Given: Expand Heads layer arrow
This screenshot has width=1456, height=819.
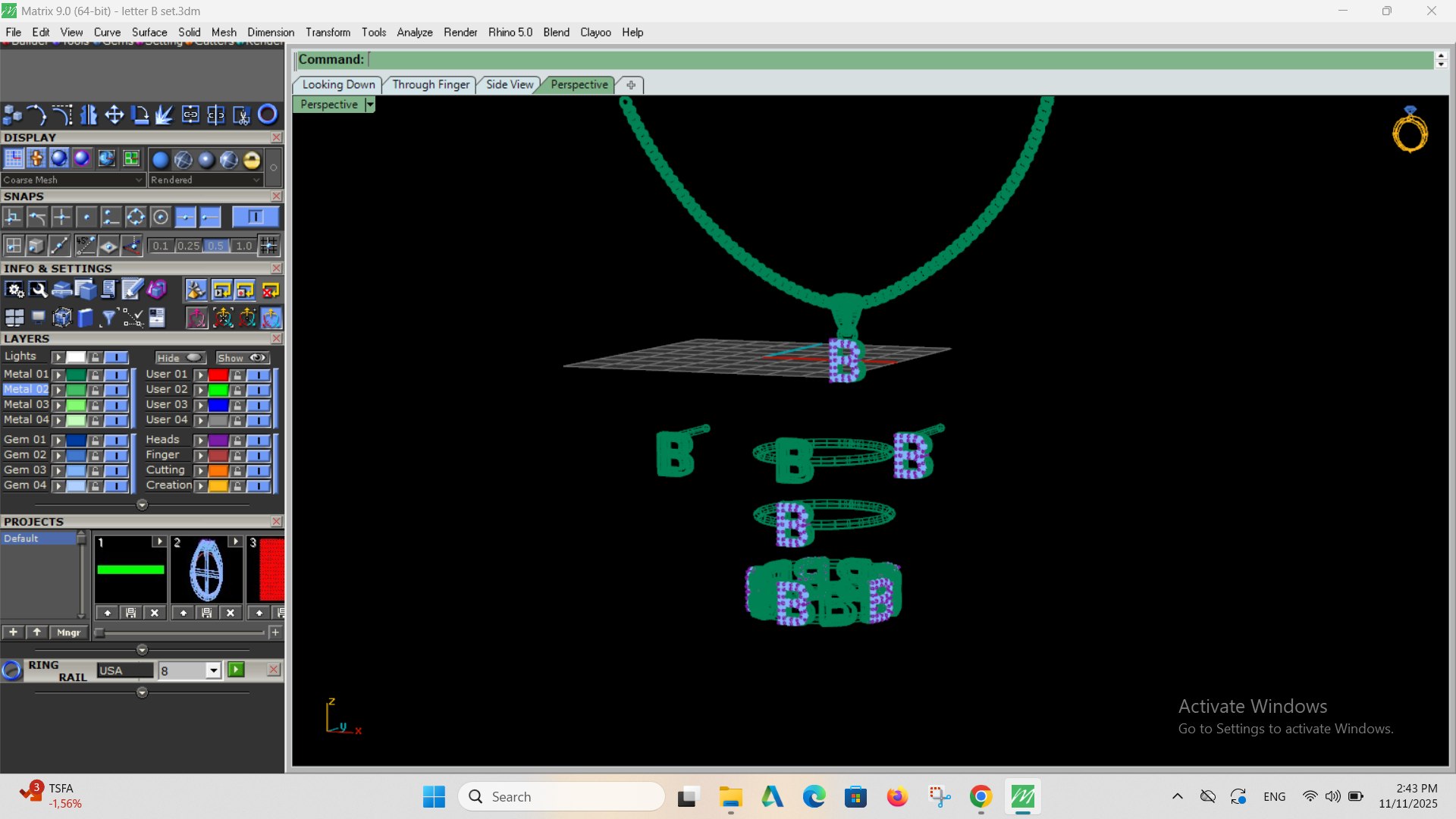Looking at the screenshot, I should 200,441.
